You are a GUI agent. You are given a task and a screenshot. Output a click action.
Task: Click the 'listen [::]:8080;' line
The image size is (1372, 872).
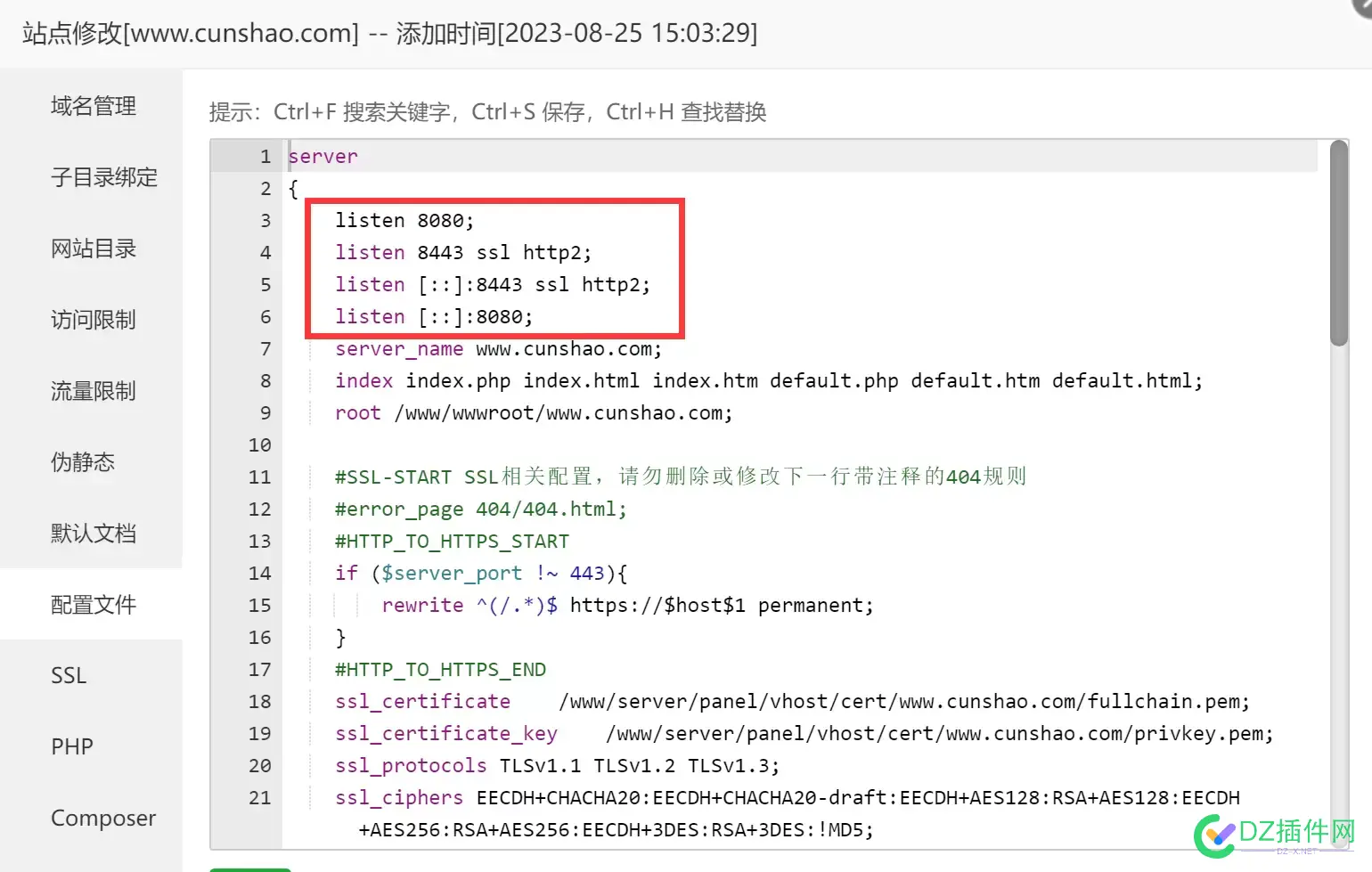click(434, 317)
